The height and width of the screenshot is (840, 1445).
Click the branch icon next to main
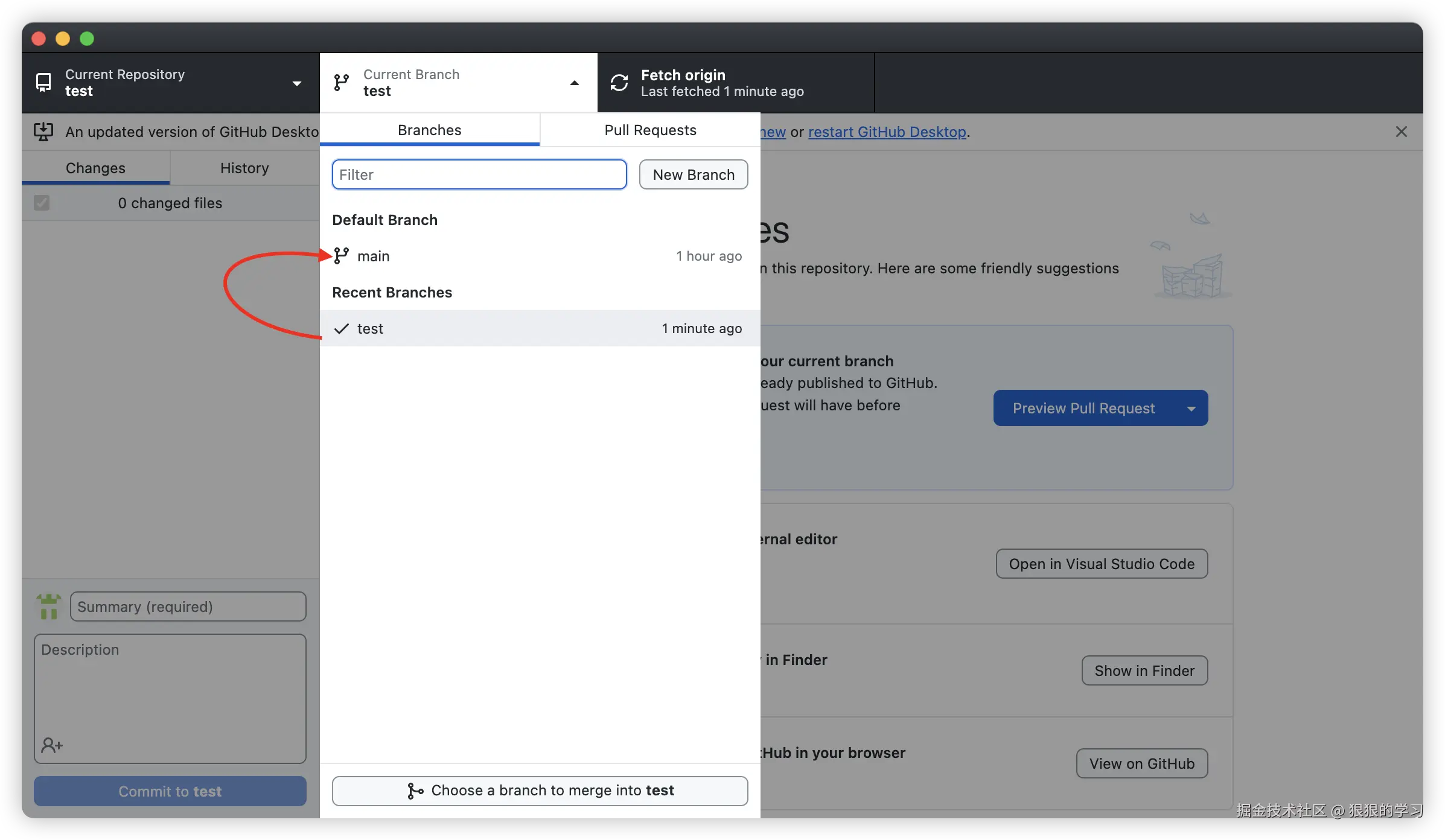(342, 256)
